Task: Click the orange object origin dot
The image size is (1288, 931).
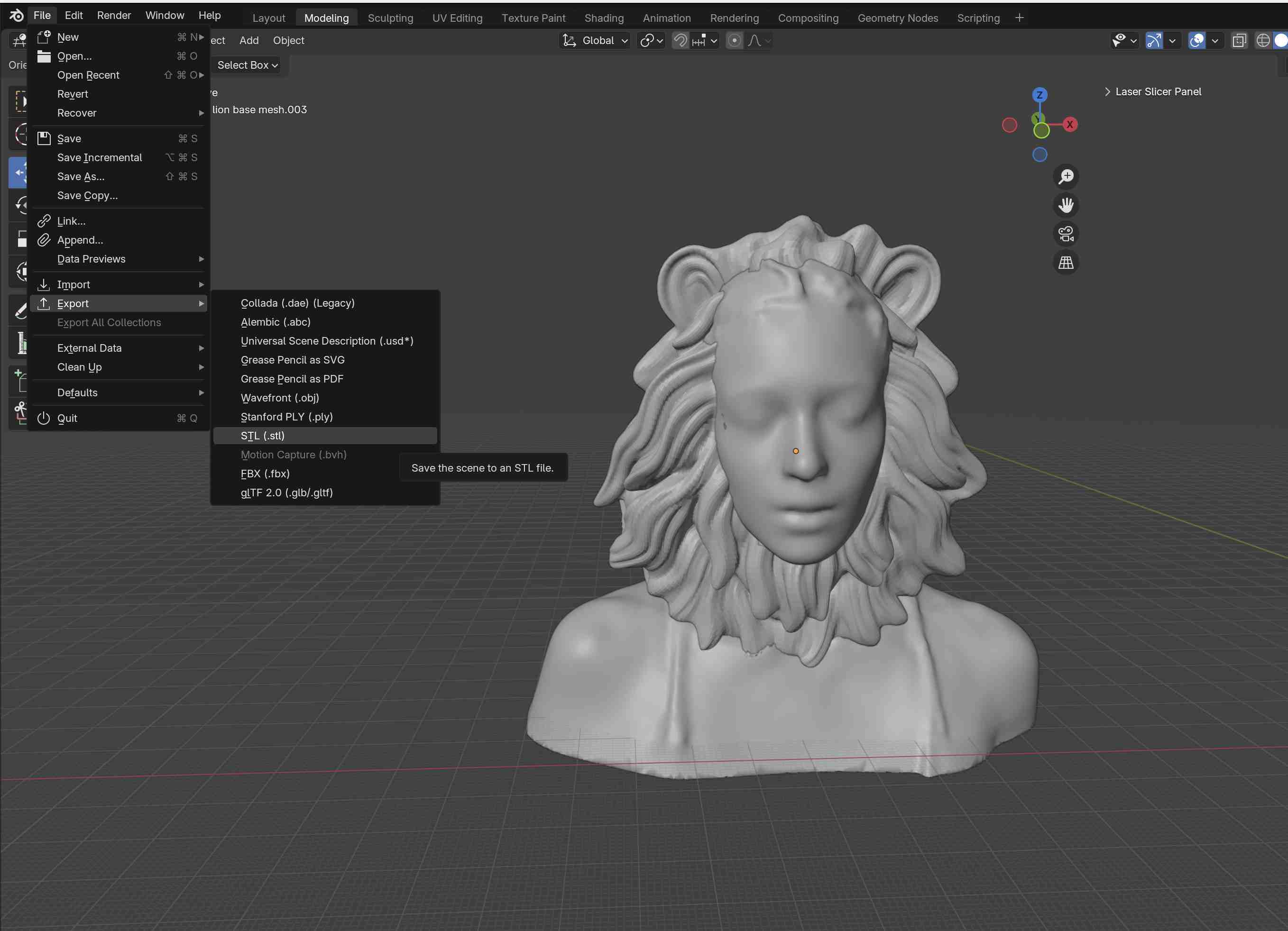Action: coord(796,451)
